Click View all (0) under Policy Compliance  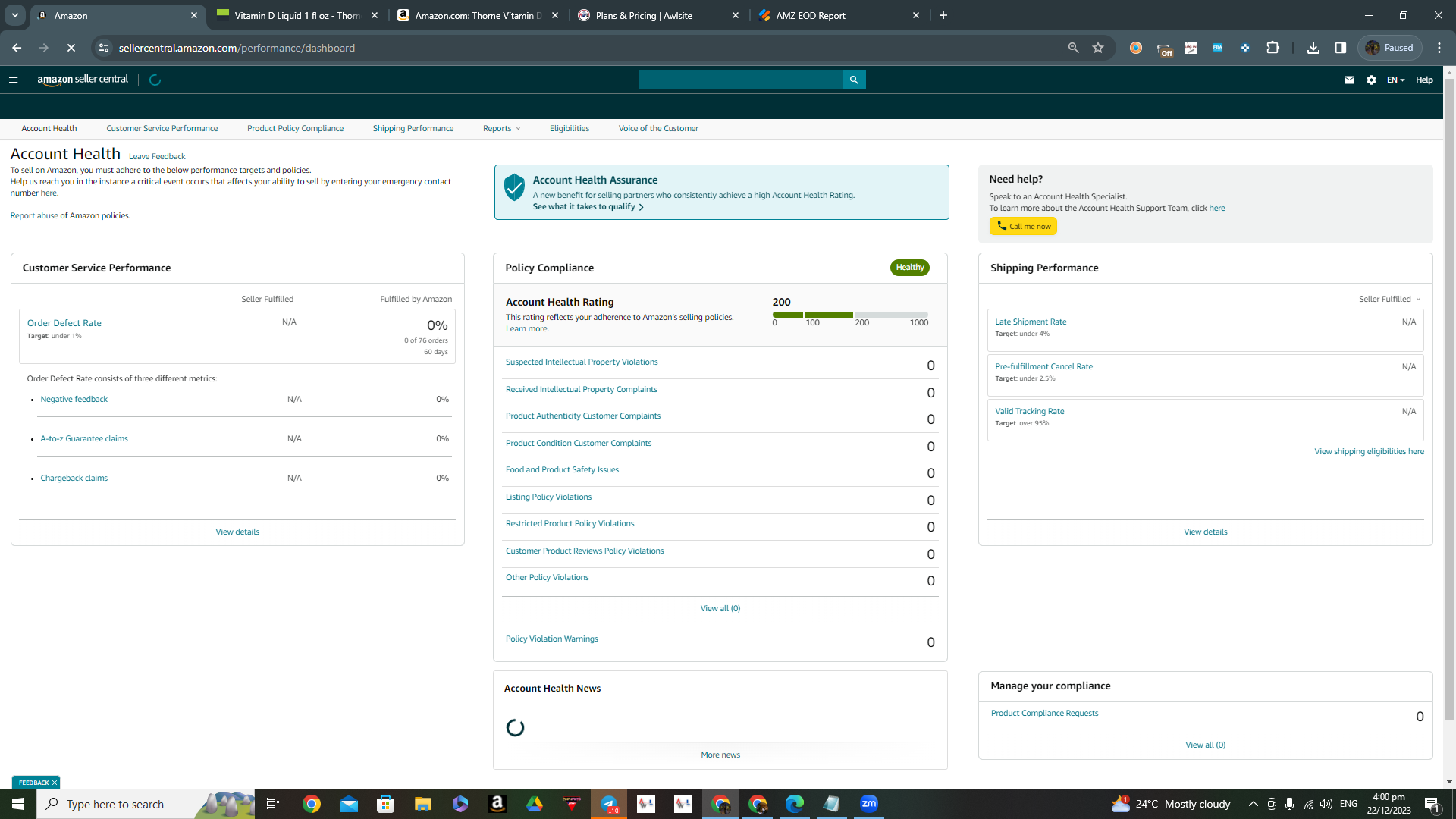720,608
